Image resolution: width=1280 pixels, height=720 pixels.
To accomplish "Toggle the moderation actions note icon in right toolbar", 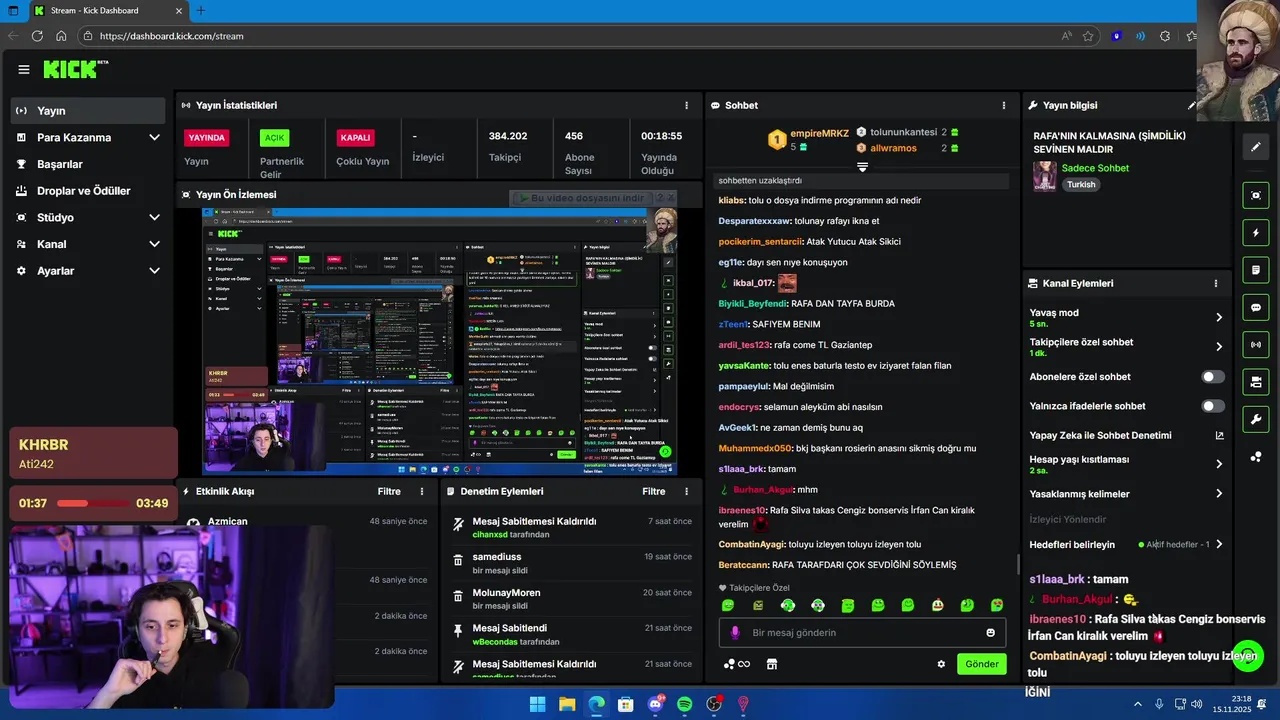I will pos(1256,270).
